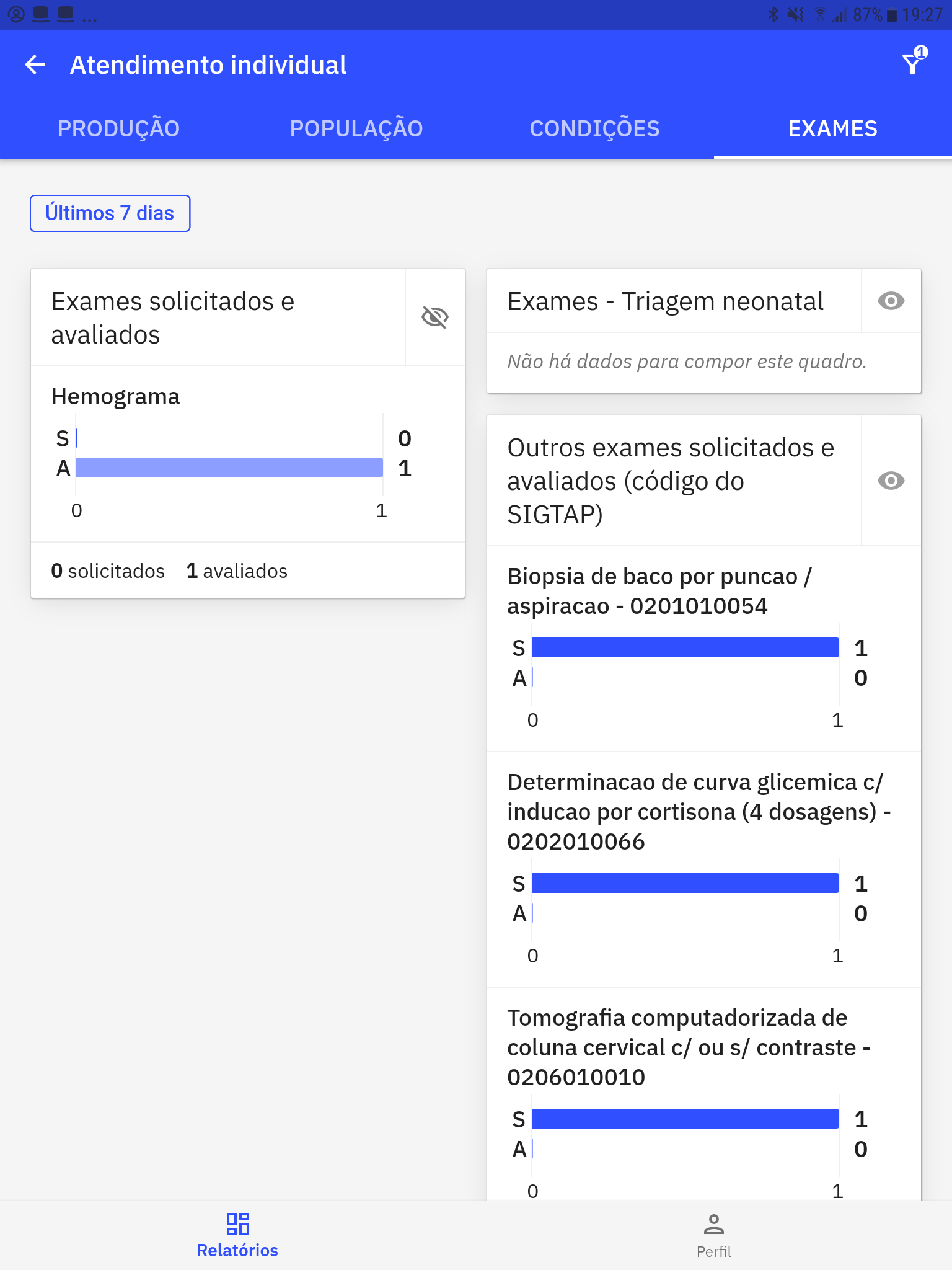Tap the battery indicator icon
This screenshot has height=1270, width=952.
click(892, 15)
